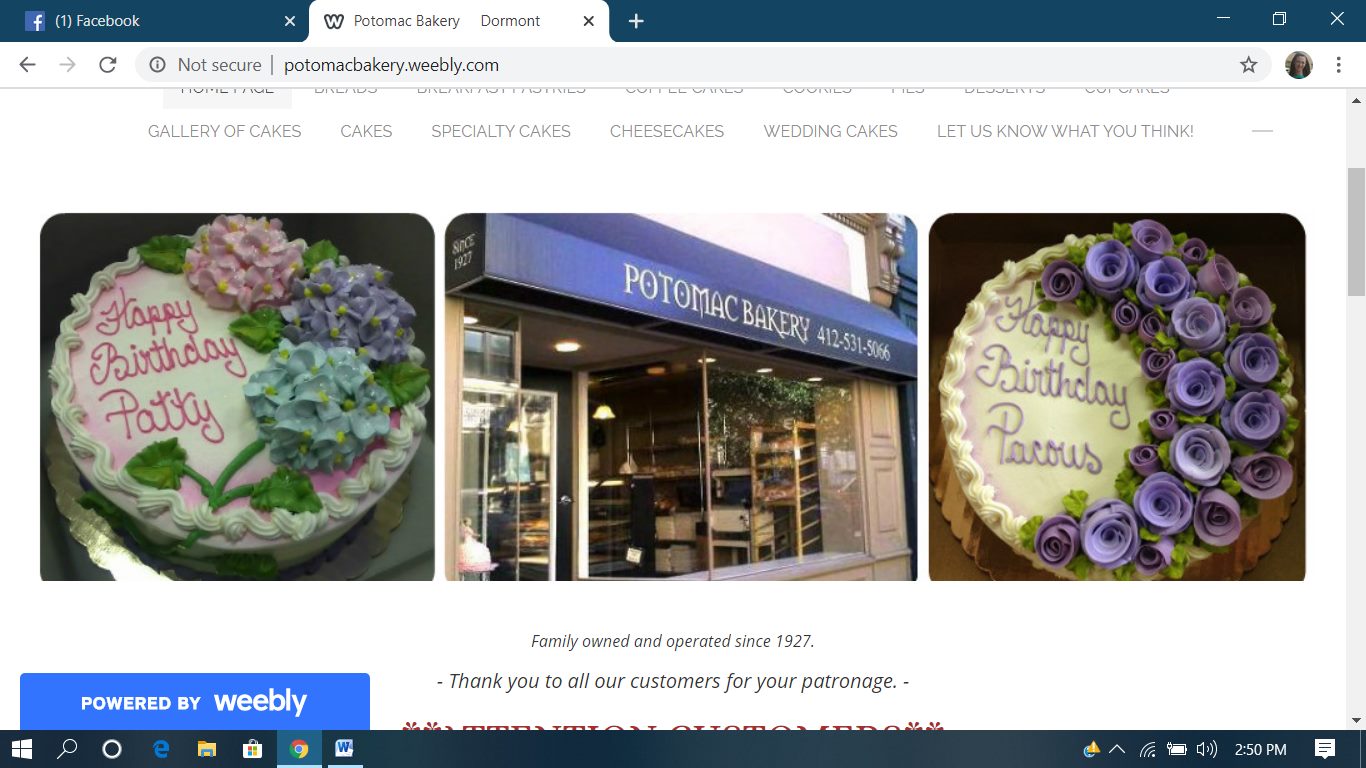Viewport: 1366px width, 768px height.
Task: Click the Powered by Weebly banner
Action: tap(195, 702)
